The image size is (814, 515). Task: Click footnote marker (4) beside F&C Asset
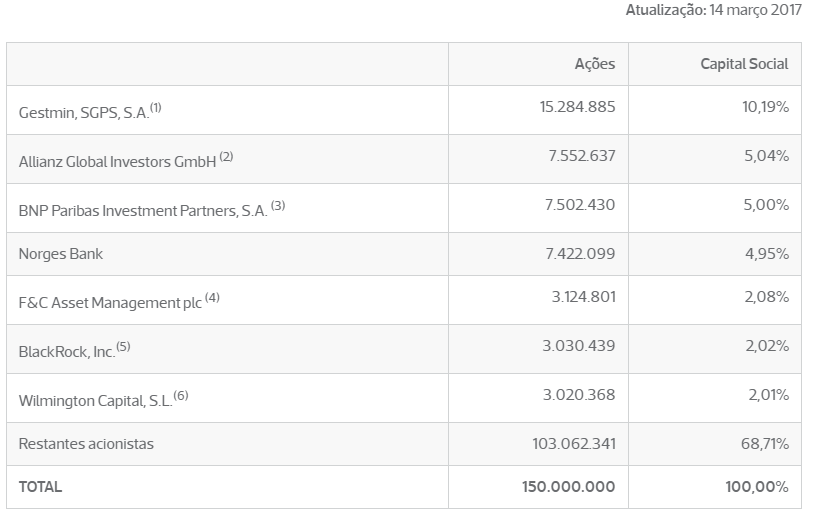tap(212, 297)
